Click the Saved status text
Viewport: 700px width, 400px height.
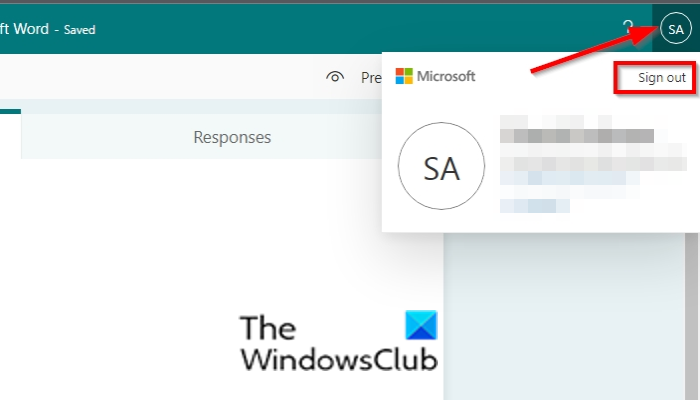point(79,30)
